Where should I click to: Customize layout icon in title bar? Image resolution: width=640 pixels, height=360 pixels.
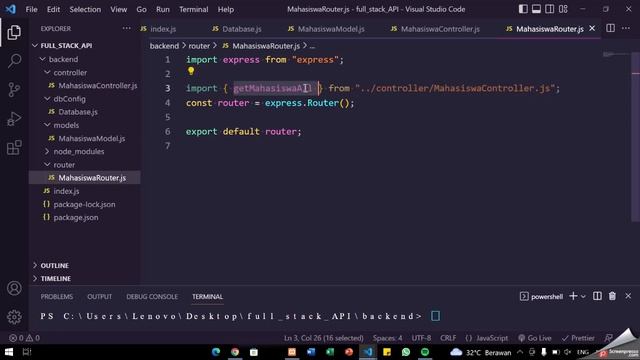(x=563, y=9)
